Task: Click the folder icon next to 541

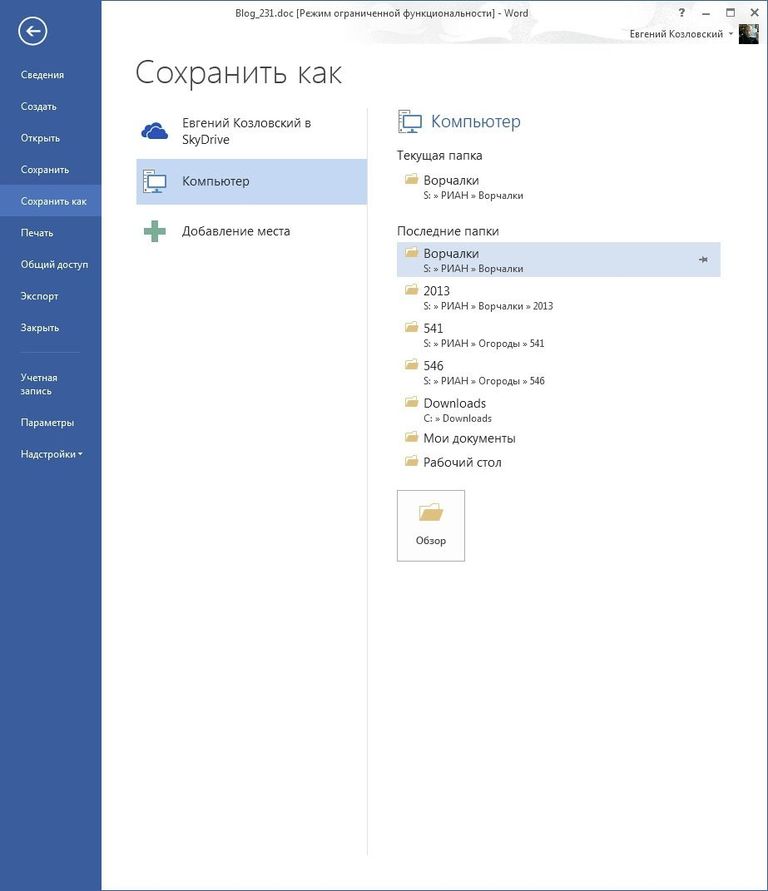Action: tap(412, 327)
